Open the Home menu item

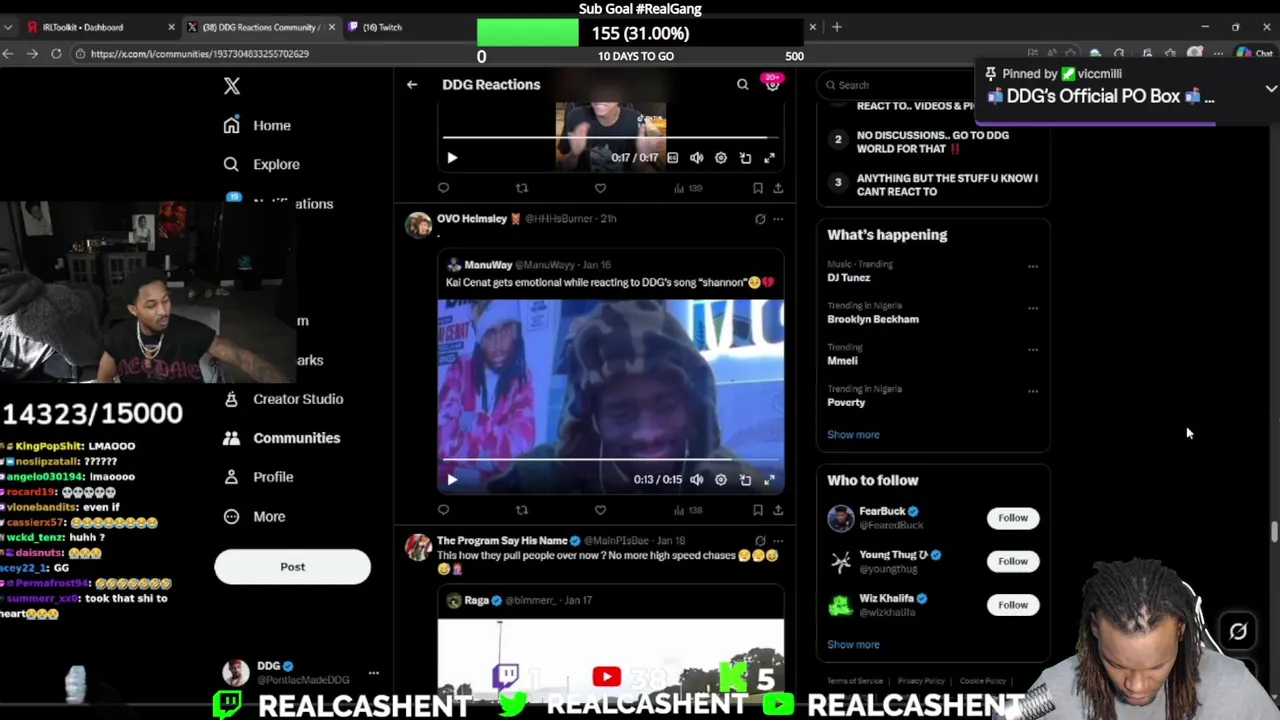point(258,126)
